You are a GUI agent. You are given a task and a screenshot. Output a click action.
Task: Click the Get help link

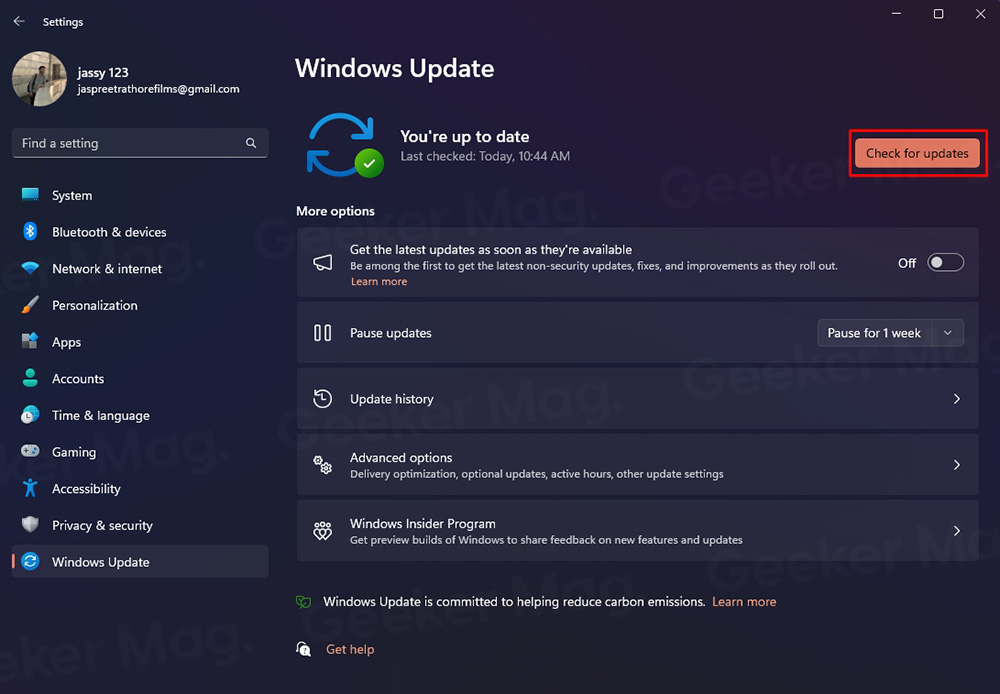pyautogui.click(x=350, y=649)
